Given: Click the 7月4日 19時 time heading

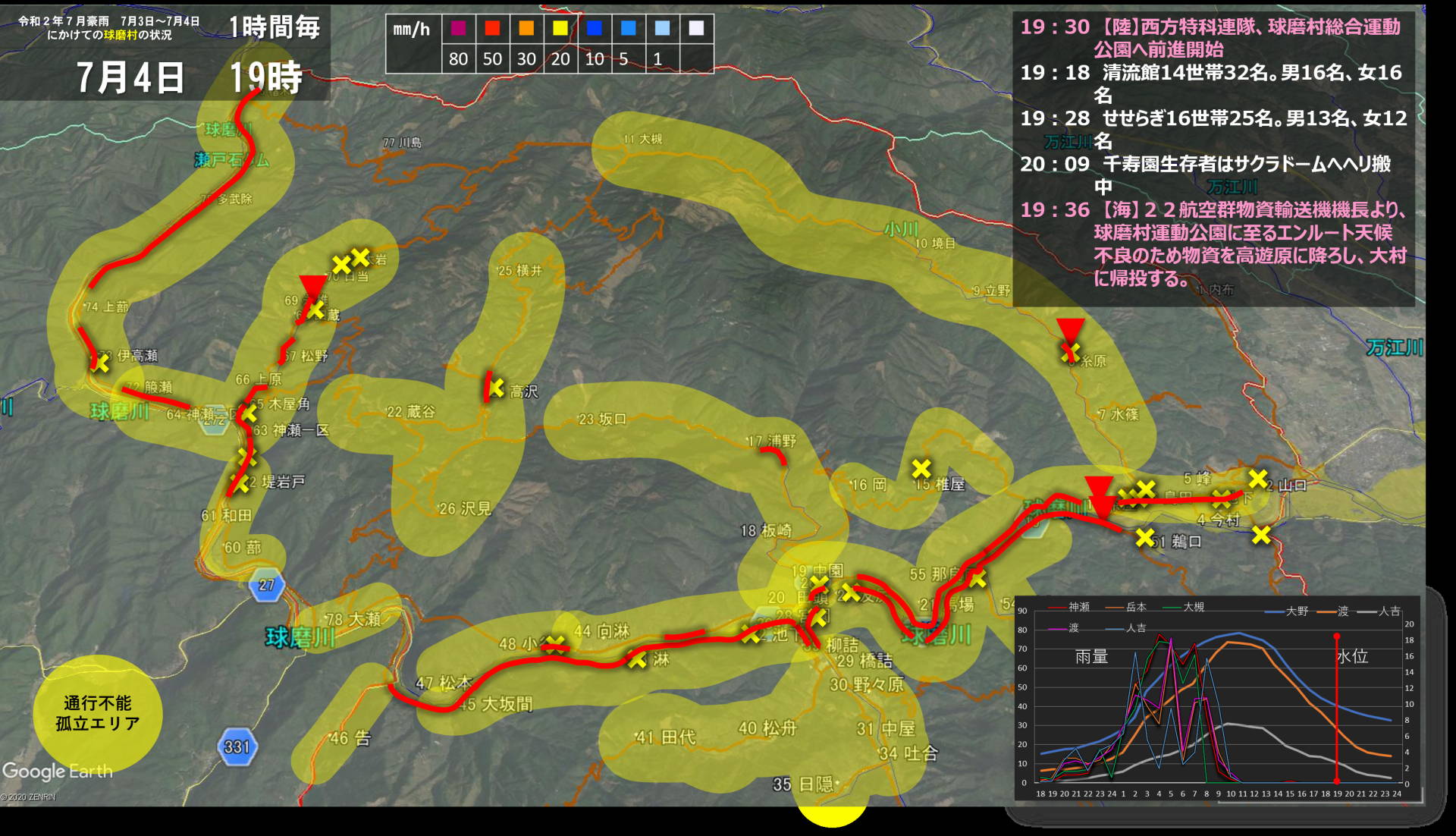Looking at the screenshot, I should 189,77.
